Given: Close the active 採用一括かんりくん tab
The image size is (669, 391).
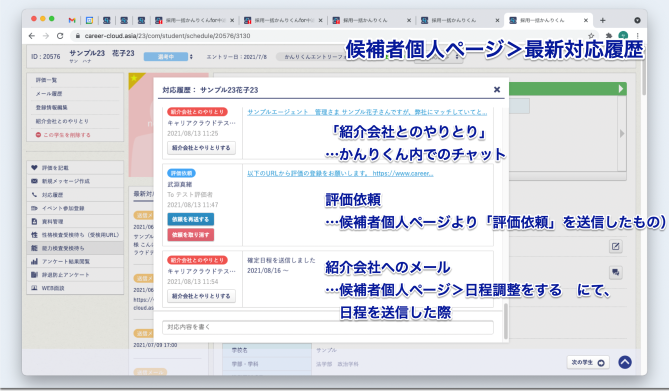Looking at the screenshot, I should [586, 20].
